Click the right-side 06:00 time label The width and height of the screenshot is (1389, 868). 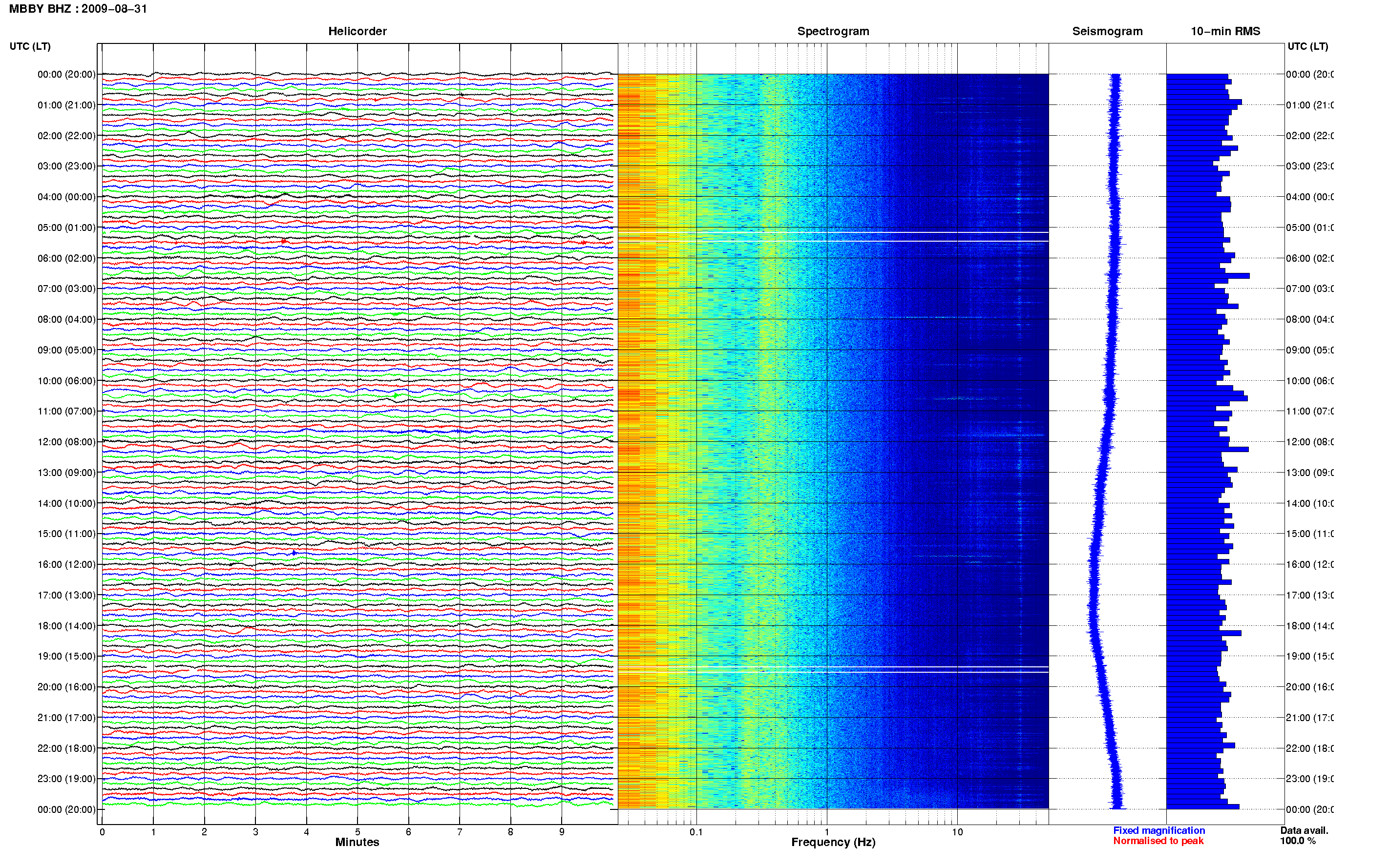click(1309, 258)
